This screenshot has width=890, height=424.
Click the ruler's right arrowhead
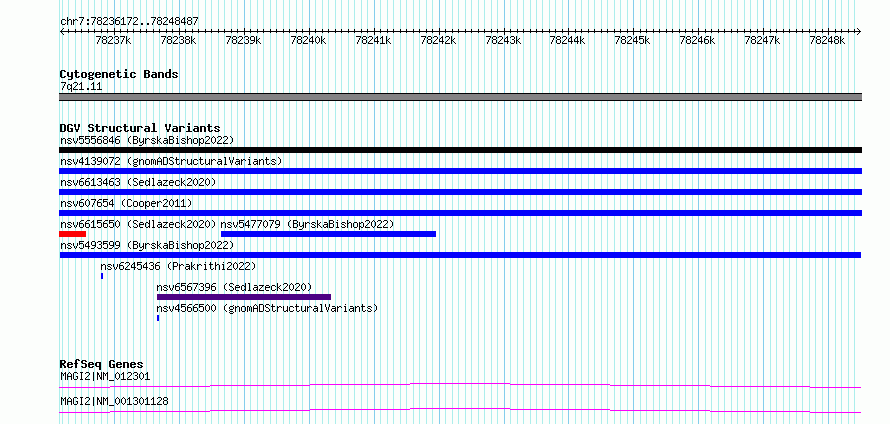859,31
